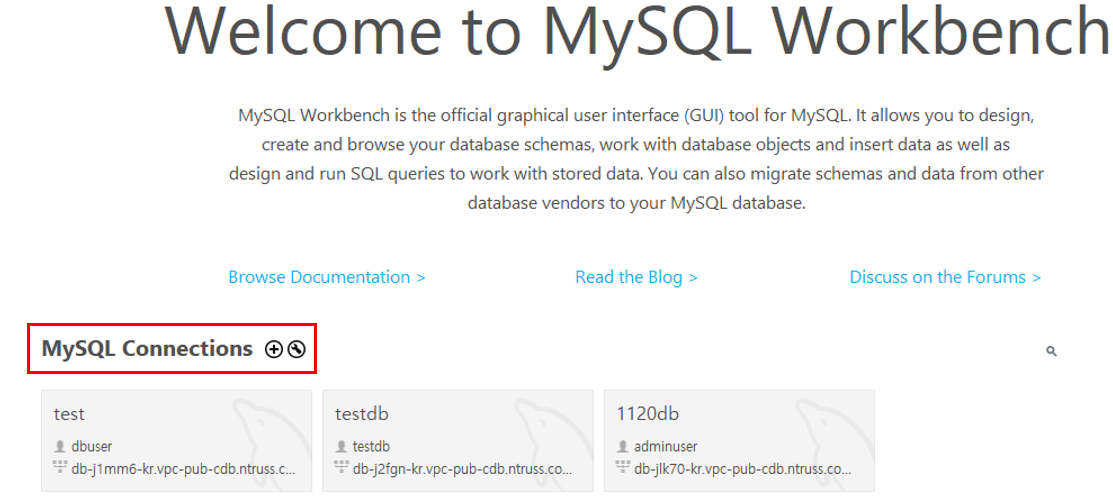Click user icon beside dbuser

(60, 446)
